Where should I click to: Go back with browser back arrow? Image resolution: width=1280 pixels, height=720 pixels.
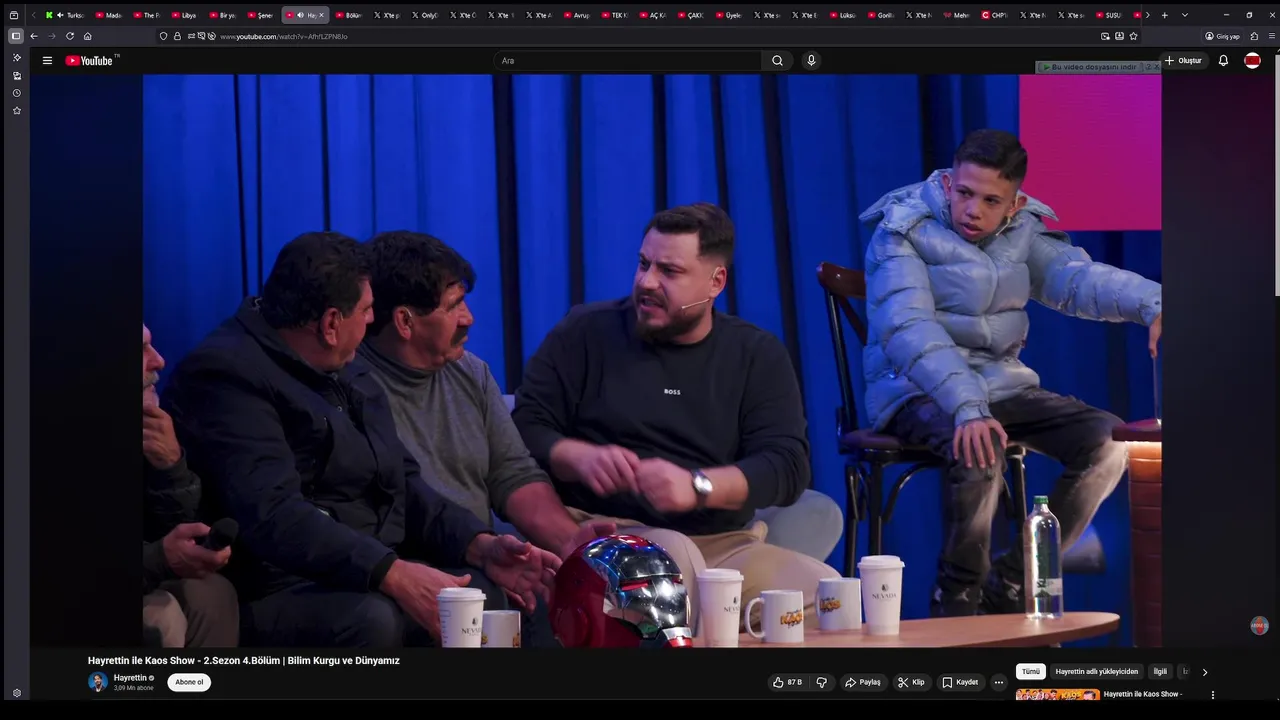[x=34, y=36]
